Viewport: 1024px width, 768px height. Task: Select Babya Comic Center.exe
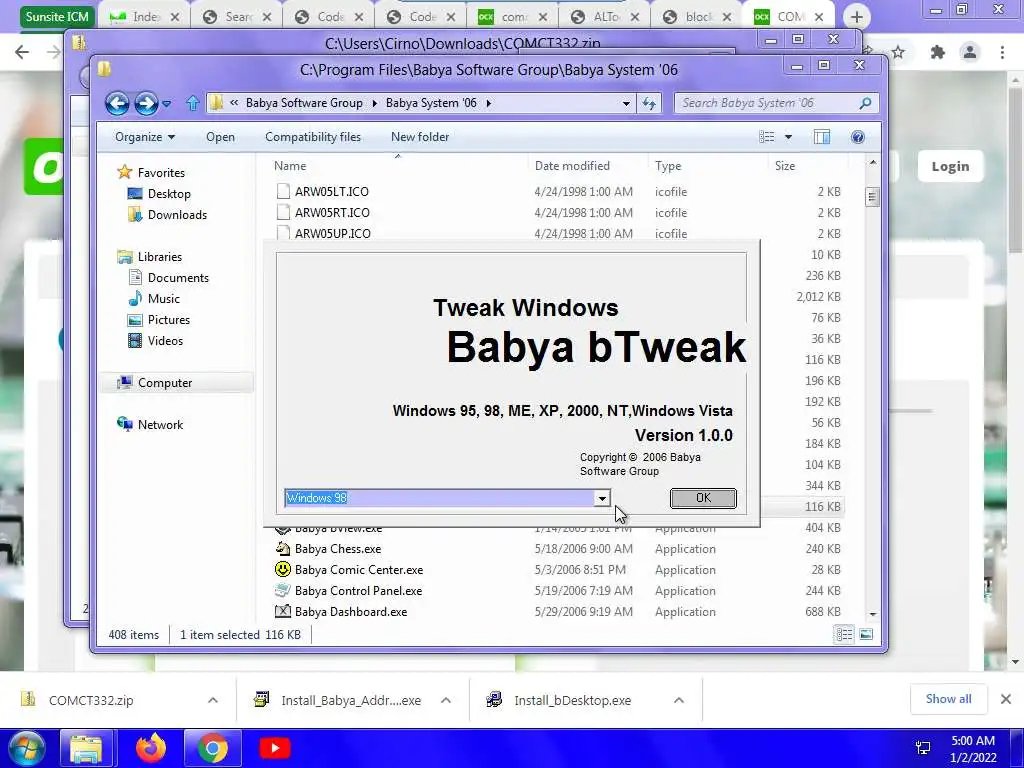[x=359, y=570]
